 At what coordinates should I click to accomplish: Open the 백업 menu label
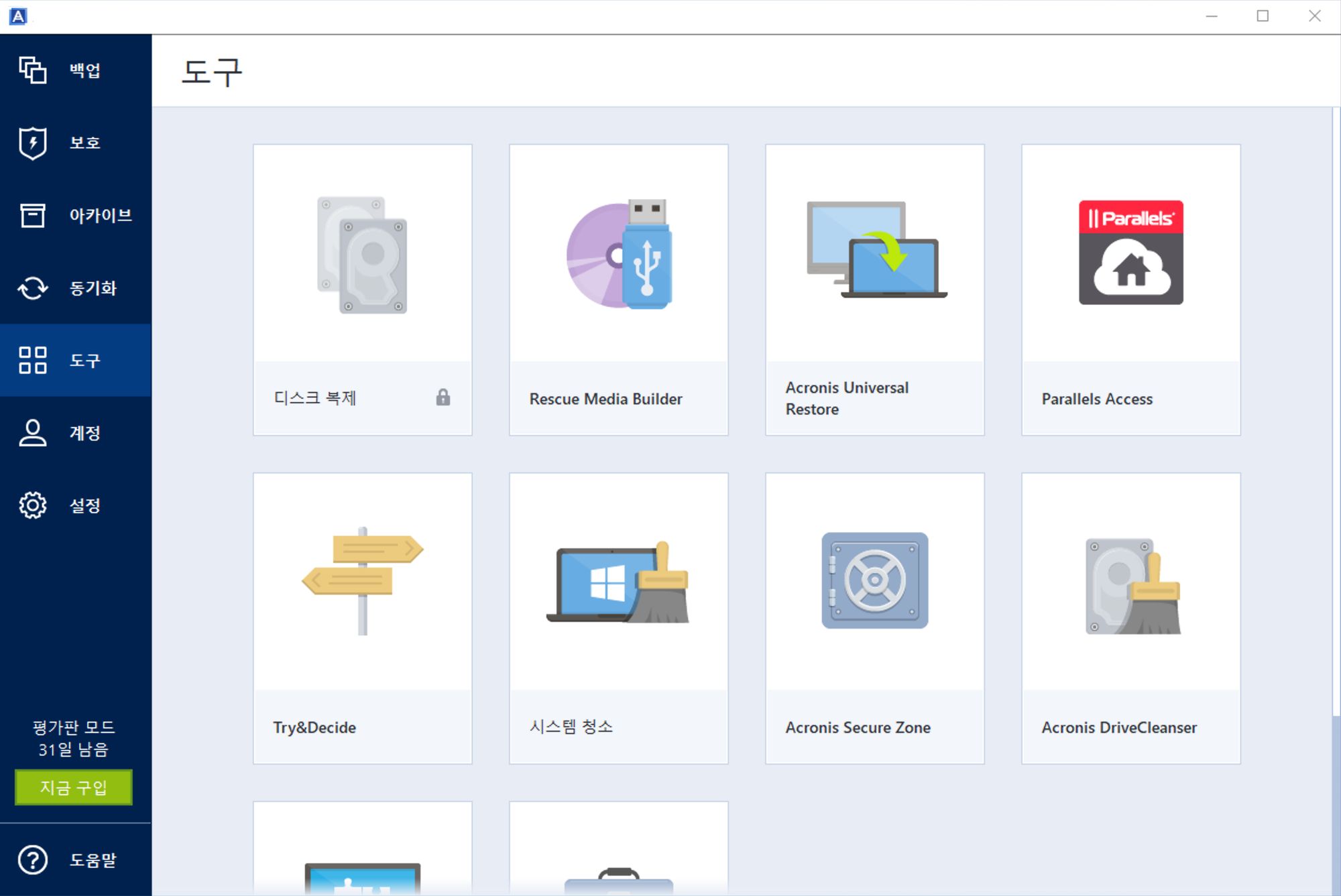point(85,70)
